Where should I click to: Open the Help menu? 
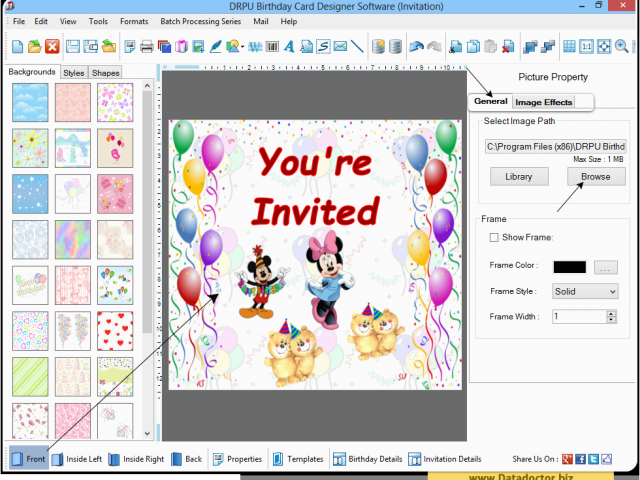(289, 21)
